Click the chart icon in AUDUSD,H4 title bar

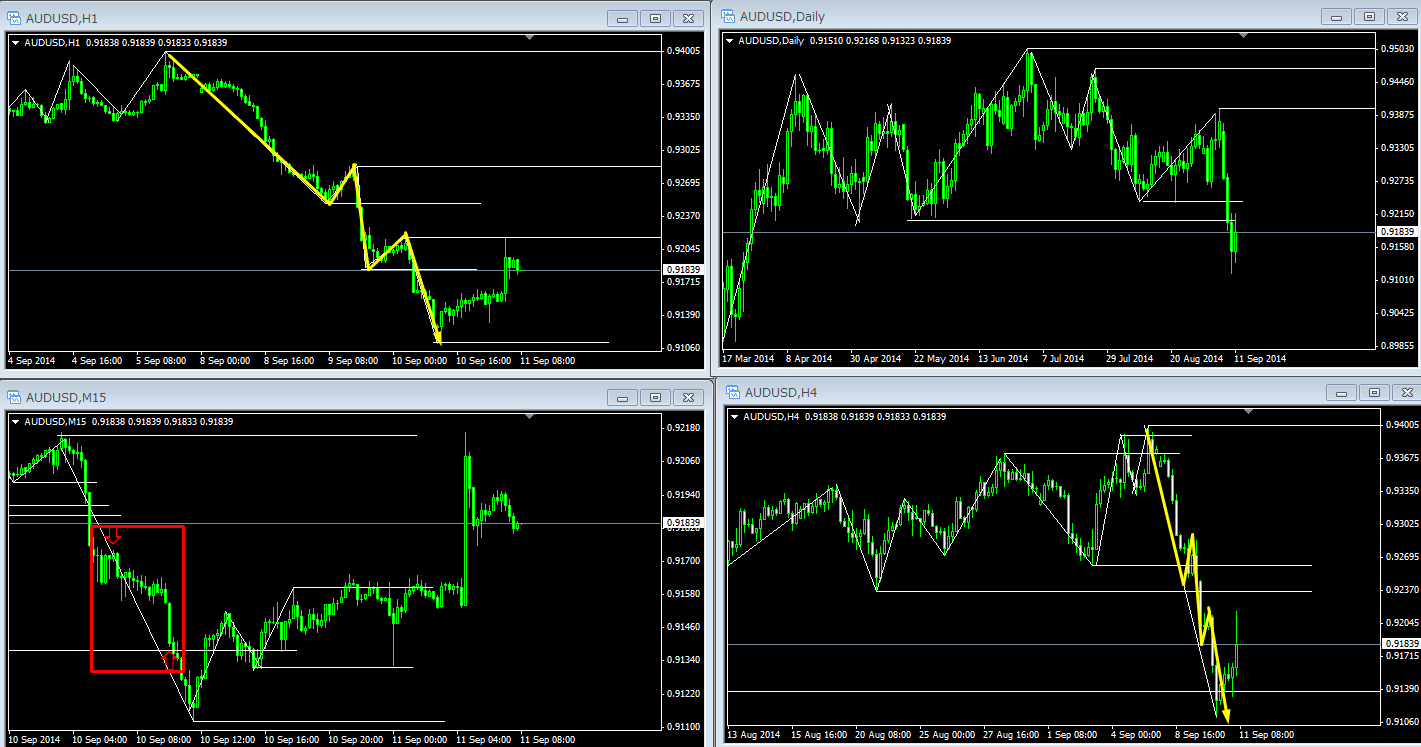click(732, 392)
